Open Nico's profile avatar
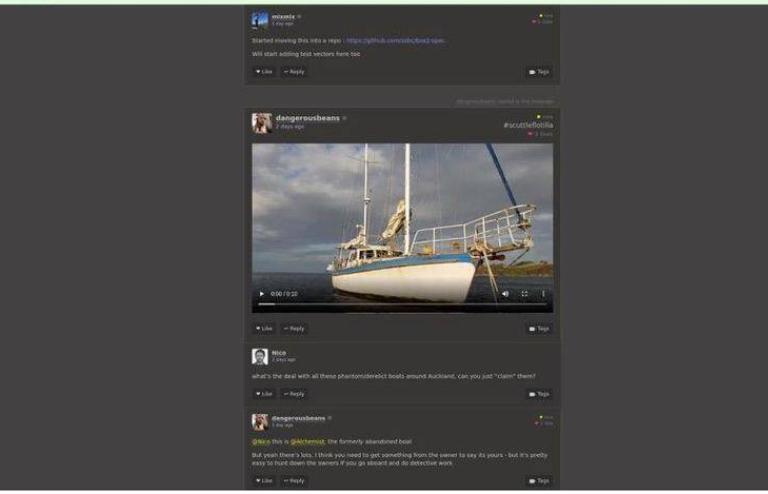This screenshot has width=768, height=494. click(x=260, y=356)
